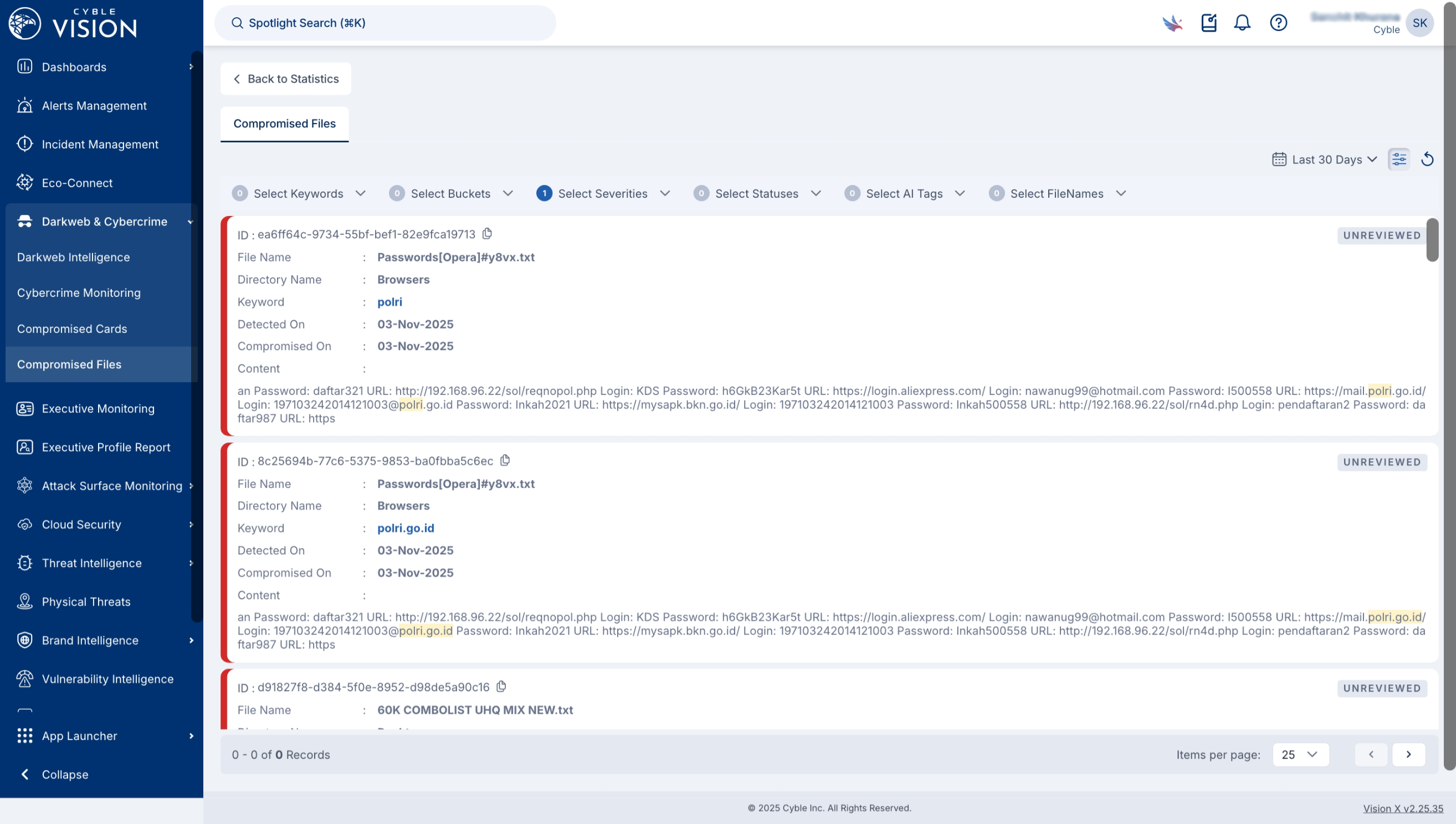Image resolution: width=1456 pixels, height=824 pixels.
Task: Copy ID 8c25694b-77c6-5375-9853-ba0fbba5c6ec
Action: [x=505, y=460]
